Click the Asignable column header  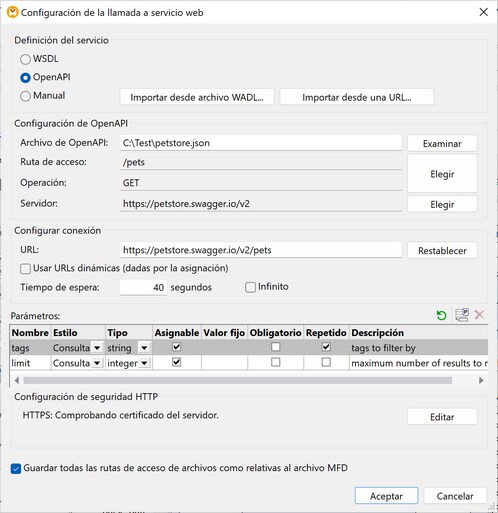click(x=177, y=333)
